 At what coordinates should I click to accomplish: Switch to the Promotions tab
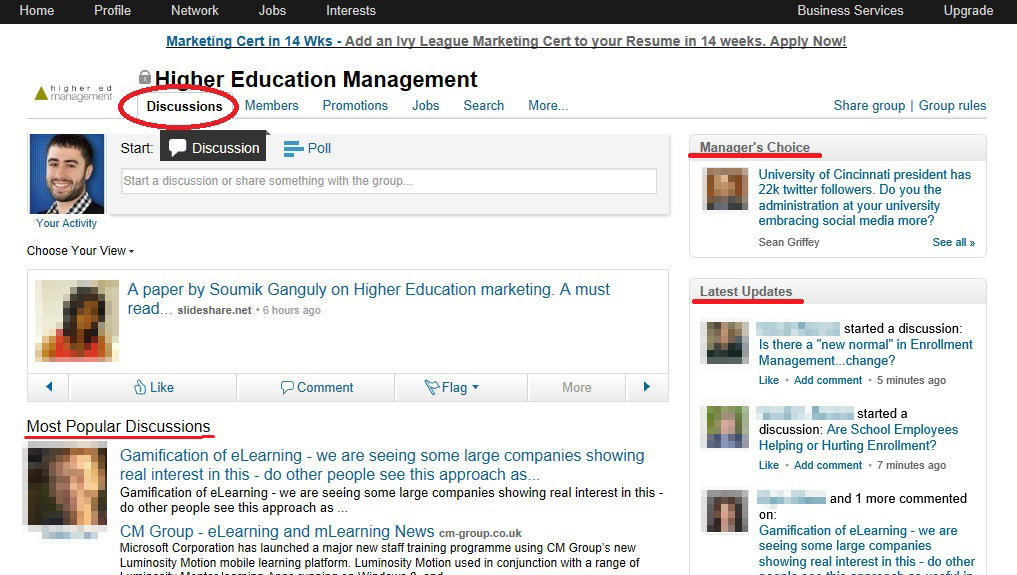point(355,106)
